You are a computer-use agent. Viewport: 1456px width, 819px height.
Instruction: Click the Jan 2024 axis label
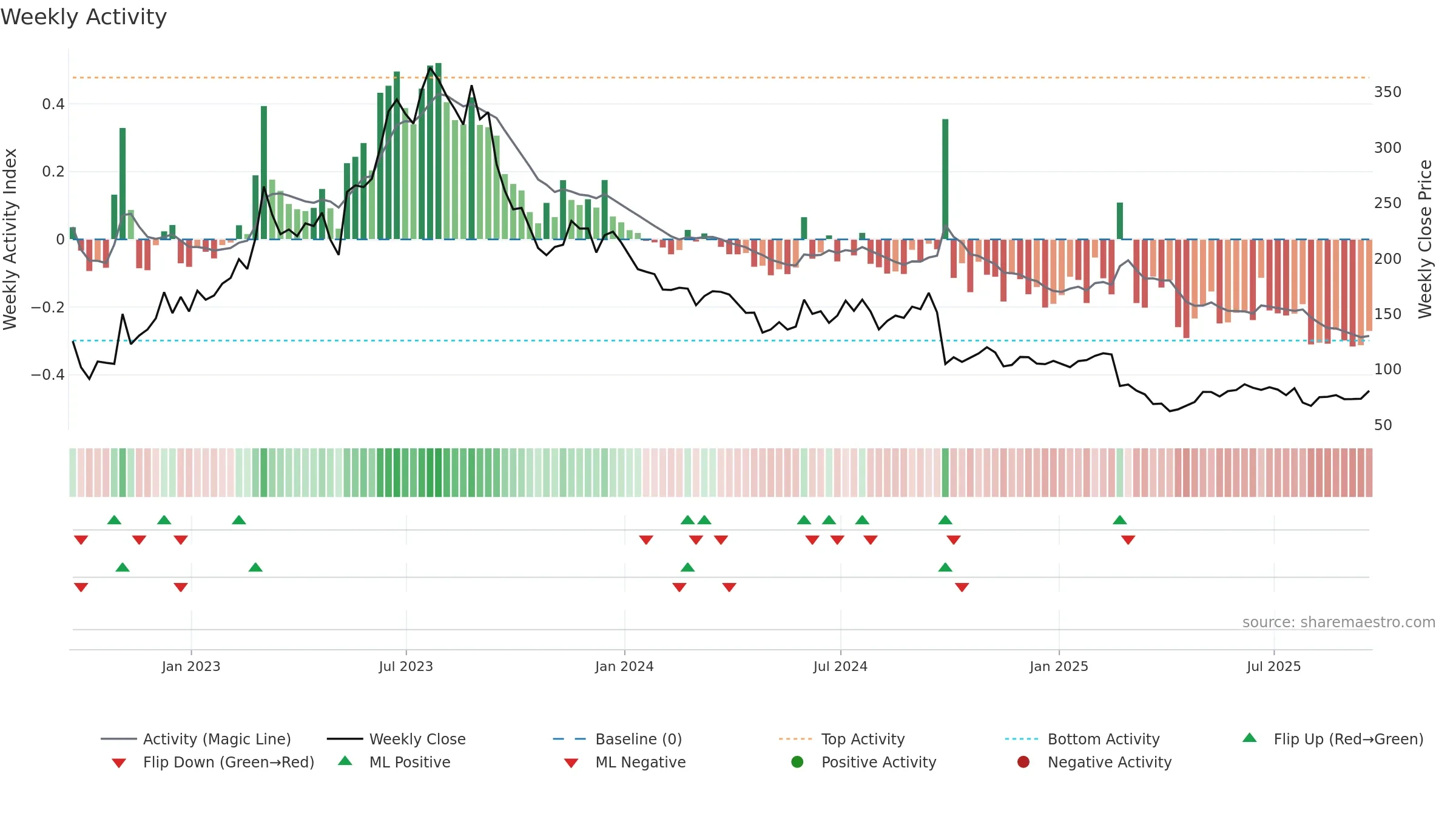[624, 666]
